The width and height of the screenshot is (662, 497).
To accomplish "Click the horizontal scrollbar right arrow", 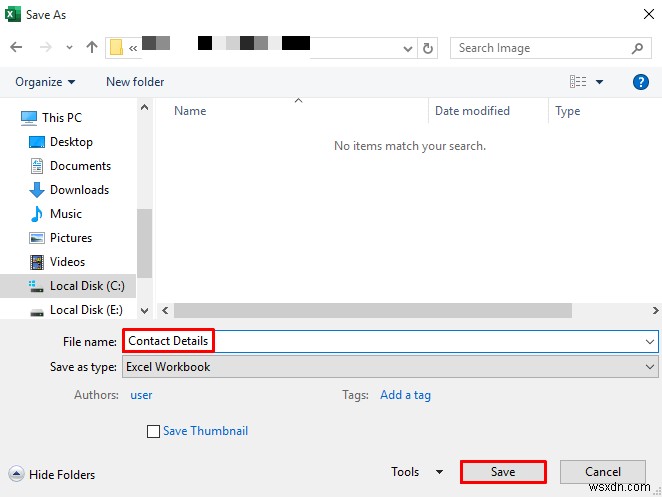I will point(655,311).
